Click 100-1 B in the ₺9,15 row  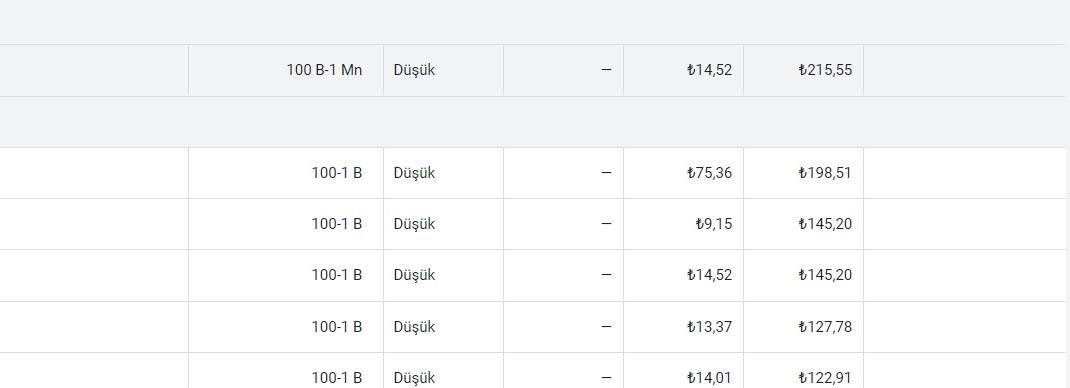(x=336, y=224)
